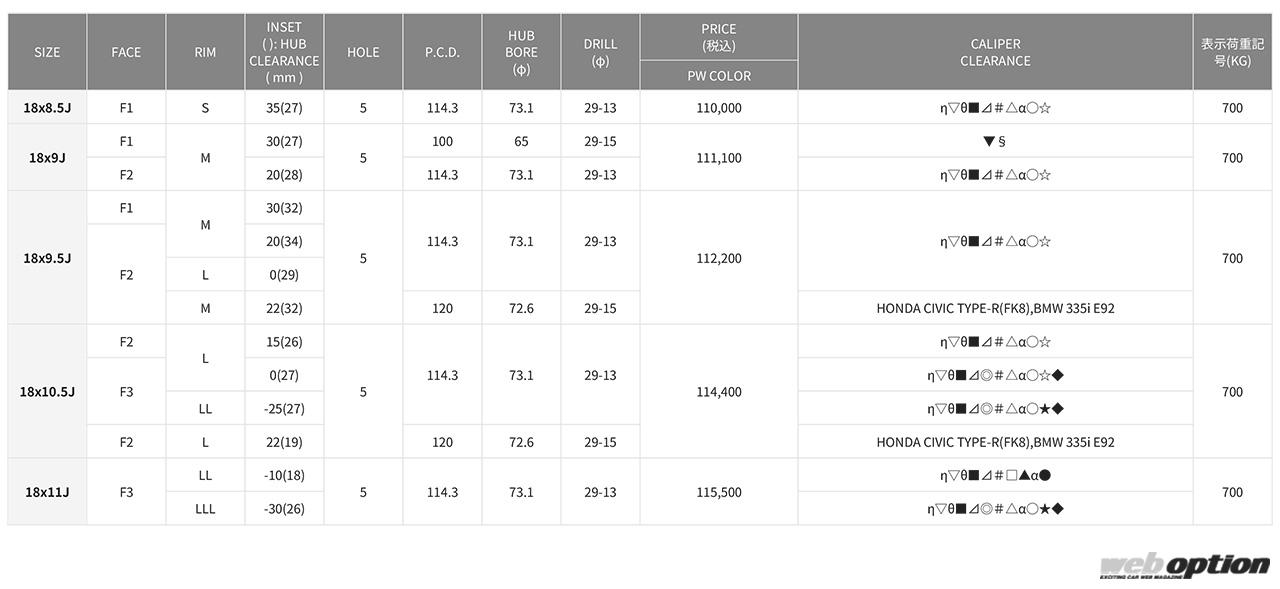Select the 115,500 price cell

point(718,492)
